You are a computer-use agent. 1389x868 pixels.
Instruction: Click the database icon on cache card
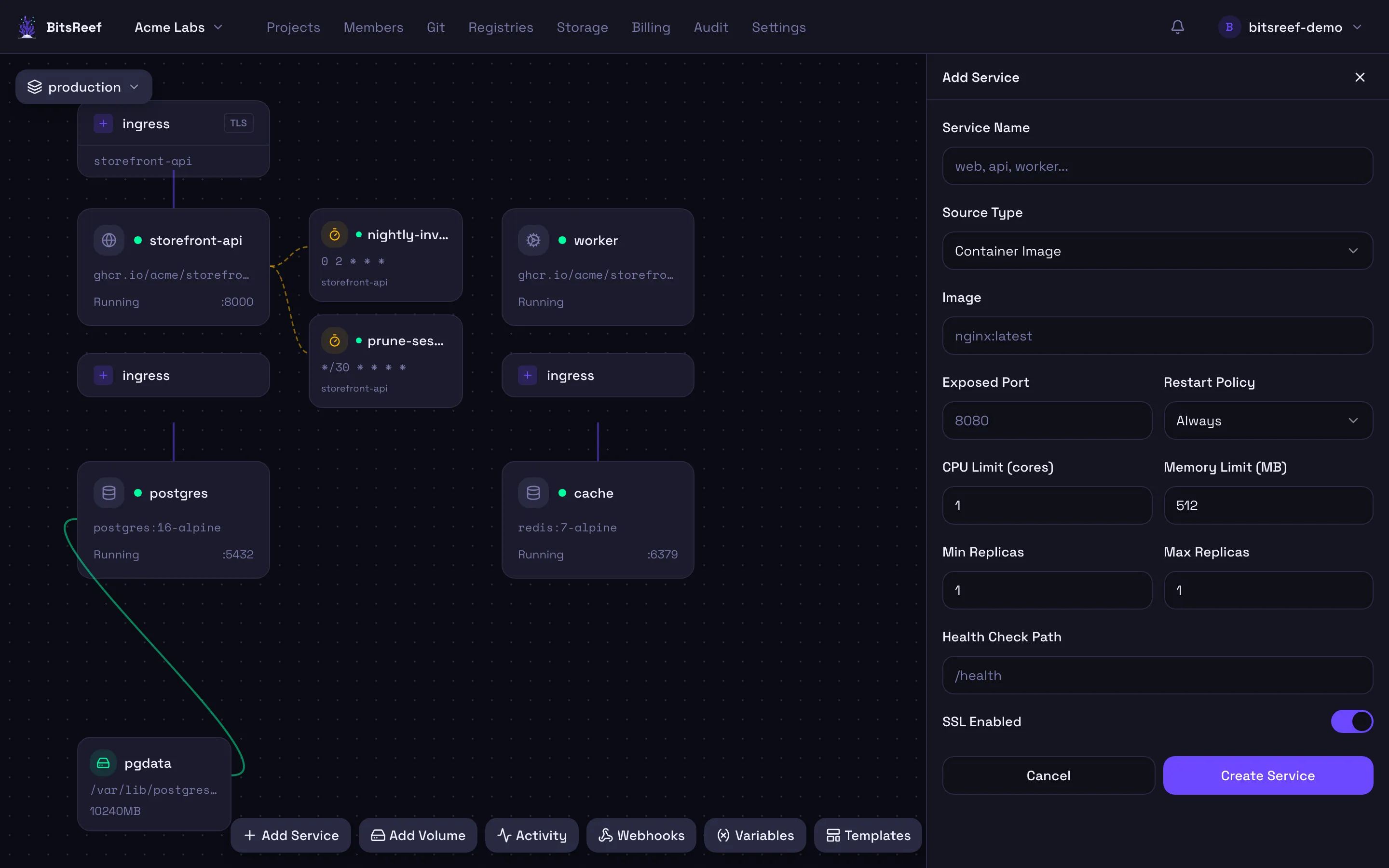pos(533,492)
